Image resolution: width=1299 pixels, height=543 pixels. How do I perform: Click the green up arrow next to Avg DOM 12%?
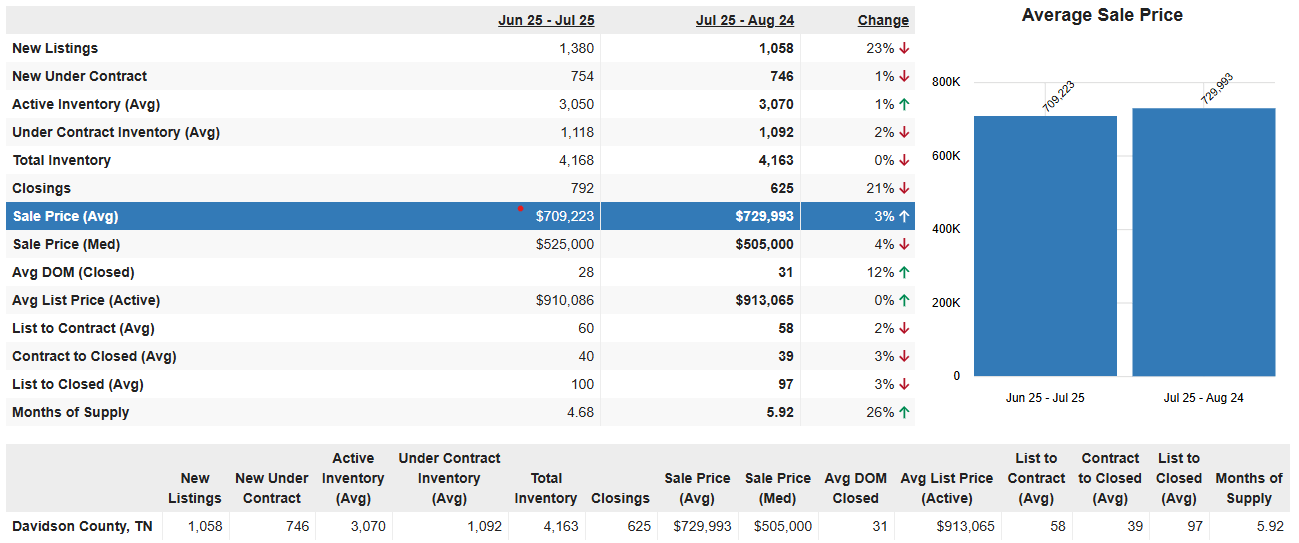tap(904, 272)
